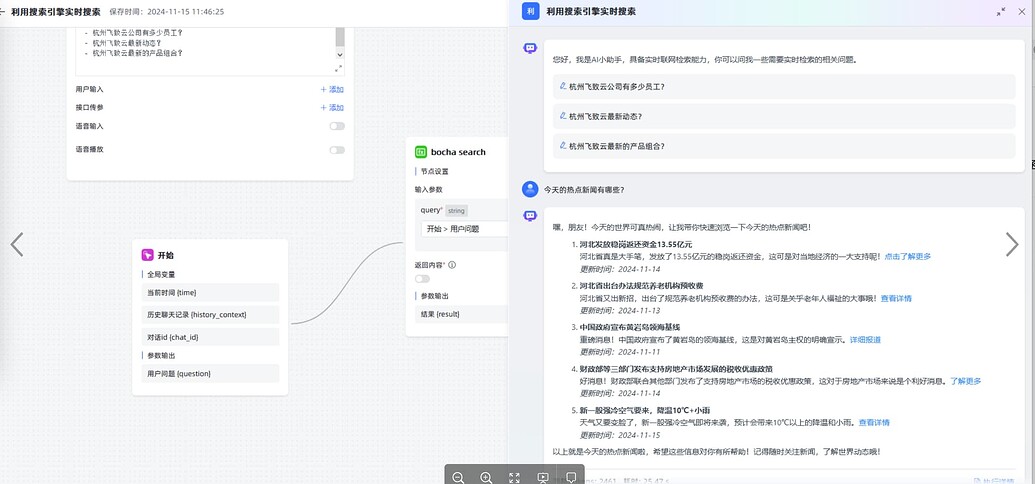Zoom out the canvas with the minus magnifier
This screenshot has height=484, width=1035.
pos(458,477)
